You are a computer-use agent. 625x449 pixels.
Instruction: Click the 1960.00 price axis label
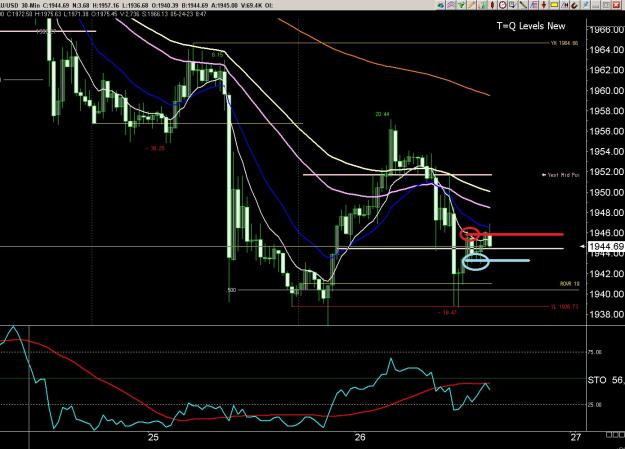pyautogui.click(x=607, y=91)
